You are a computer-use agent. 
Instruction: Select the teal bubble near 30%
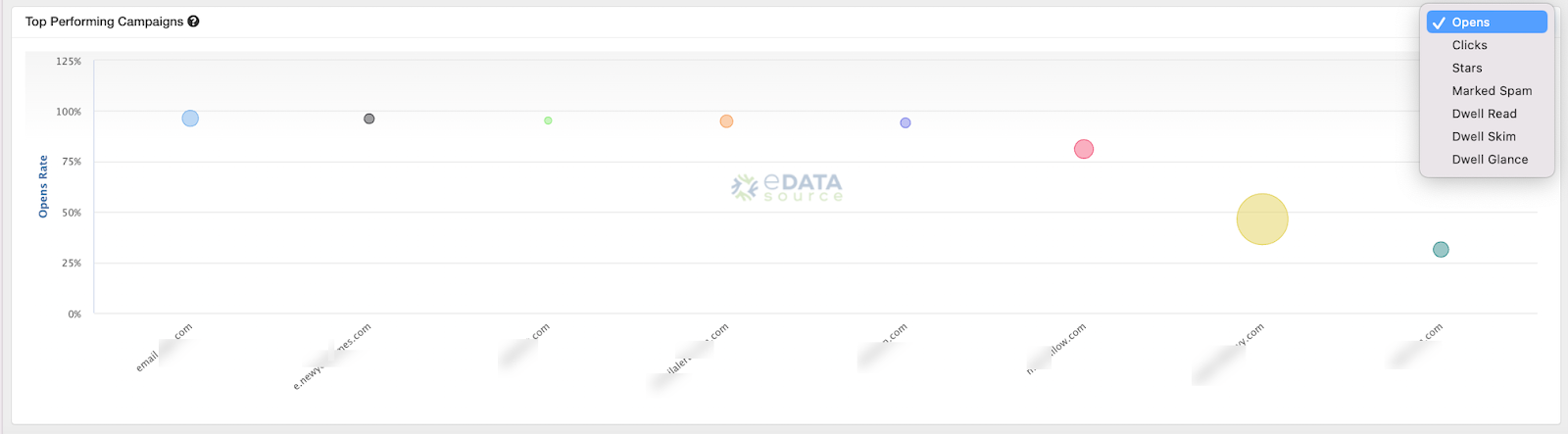(1441, 250)
